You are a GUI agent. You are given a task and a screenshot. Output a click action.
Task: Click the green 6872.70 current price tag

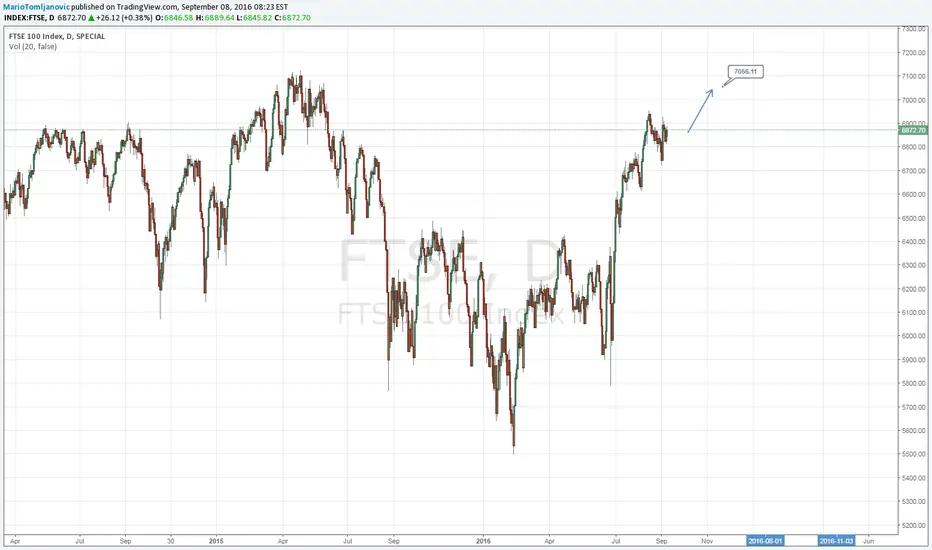[914, 130]
